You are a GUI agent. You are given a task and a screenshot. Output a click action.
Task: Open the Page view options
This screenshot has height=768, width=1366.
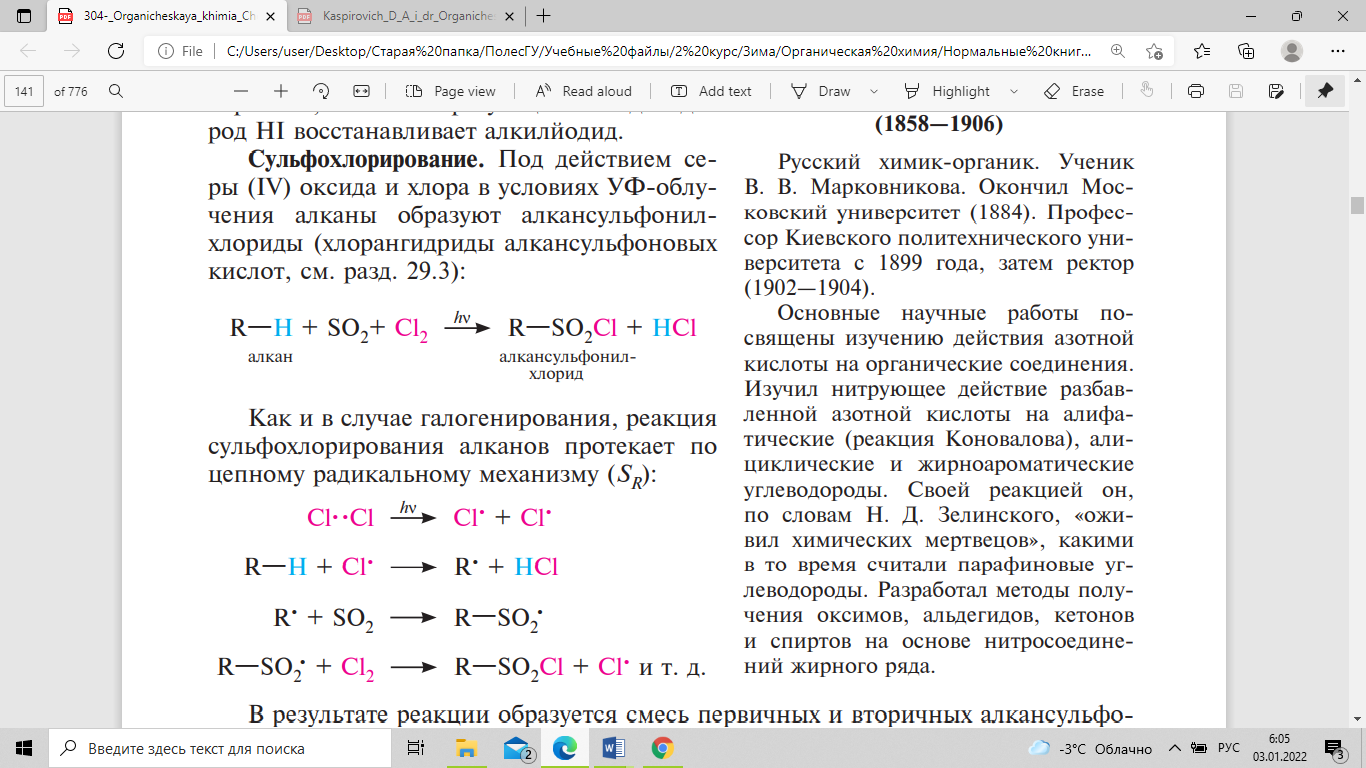[451, 91]
